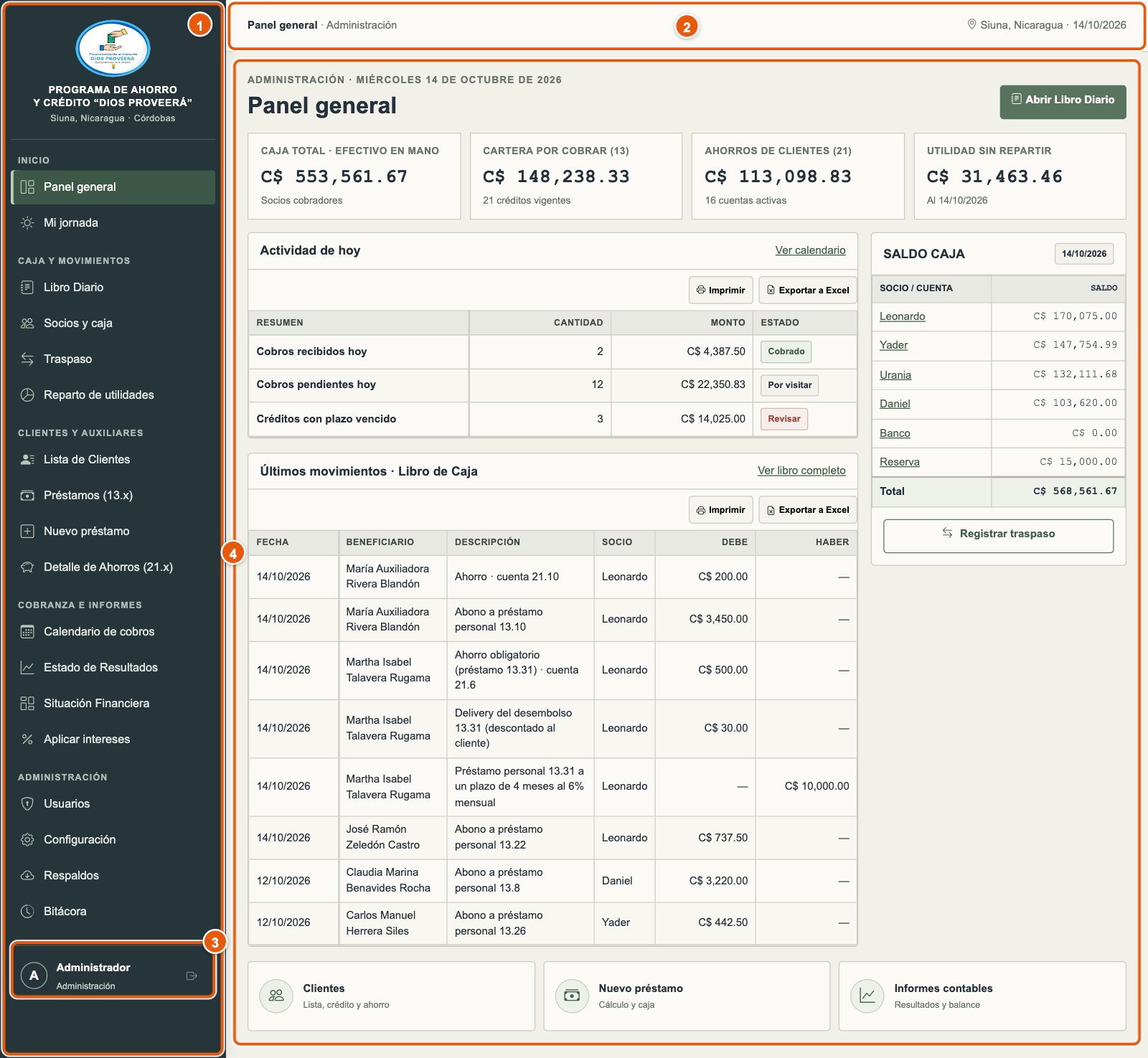This screenshot has height=1058, width=1148.
Task: Click the calendar icon for Calendario de cobros
Action: pos(27,632)
